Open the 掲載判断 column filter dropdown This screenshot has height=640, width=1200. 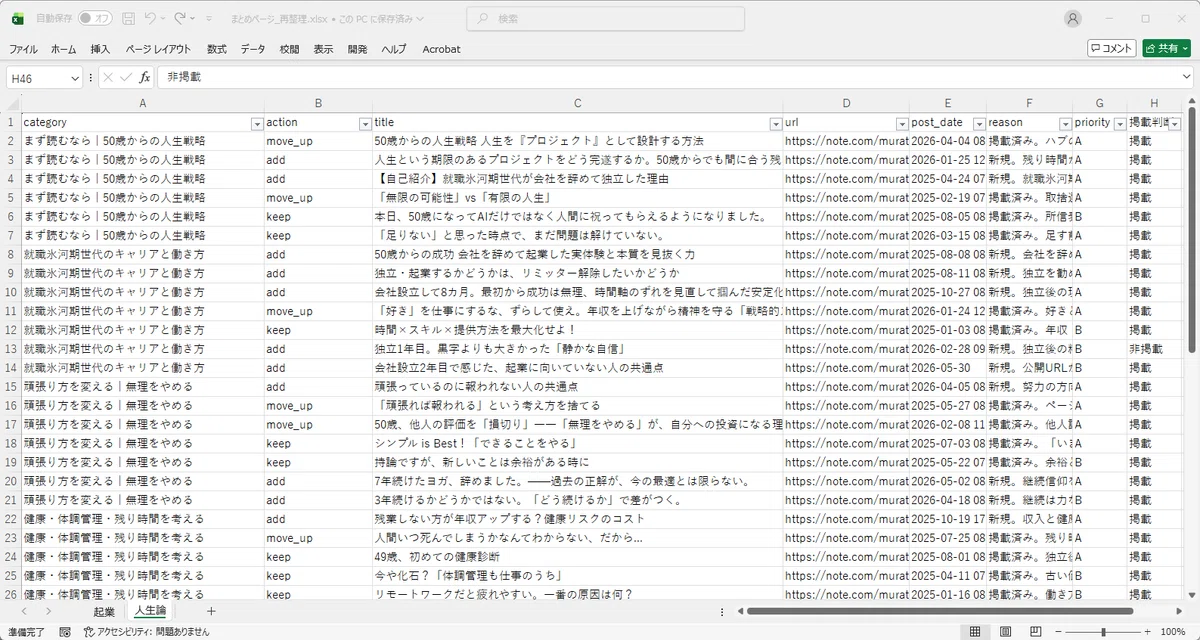pyautogui.click(x=1174, y=123)
